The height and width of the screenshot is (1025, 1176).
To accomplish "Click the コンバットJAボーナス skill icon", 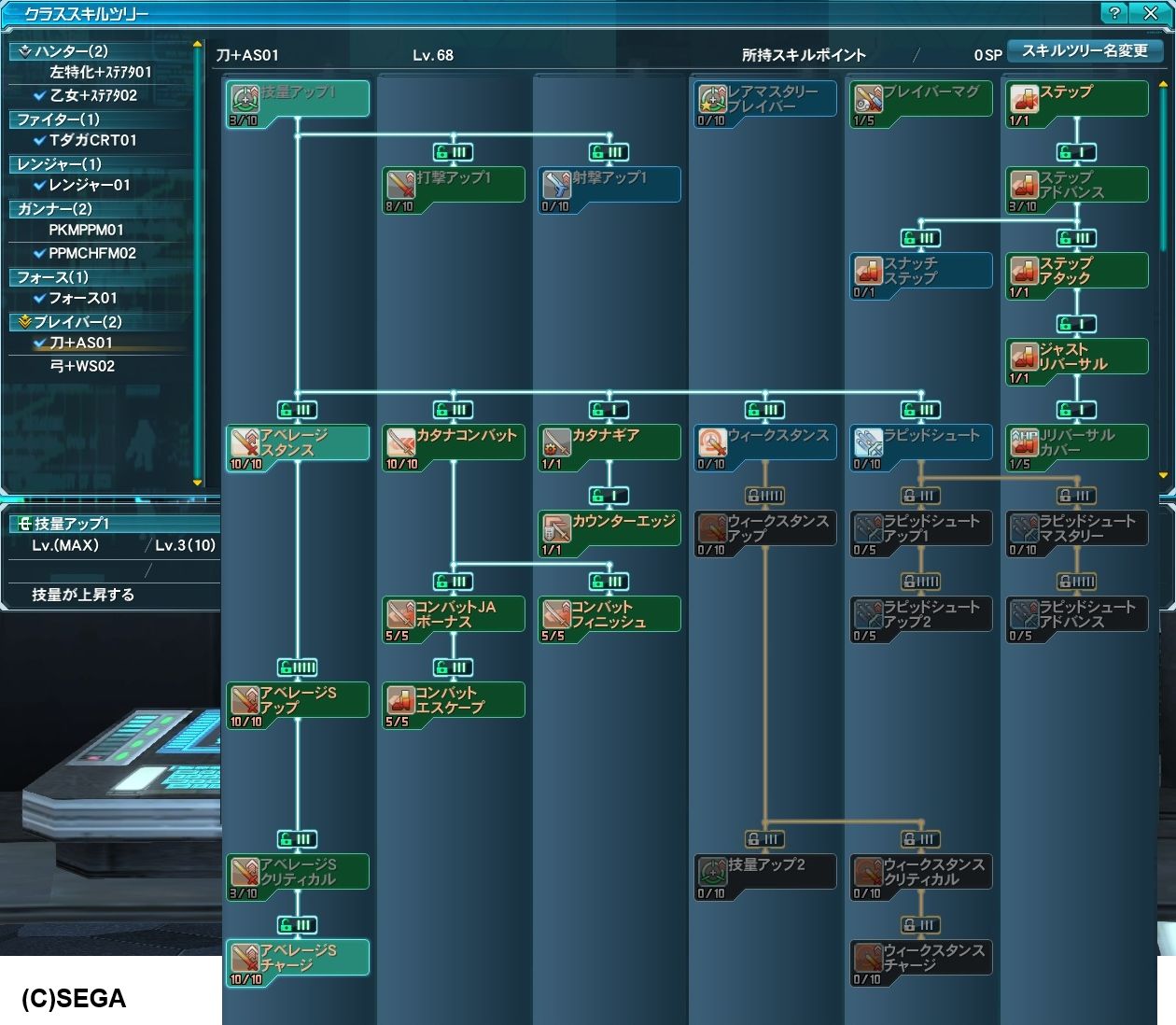I will tap(400, 613).
